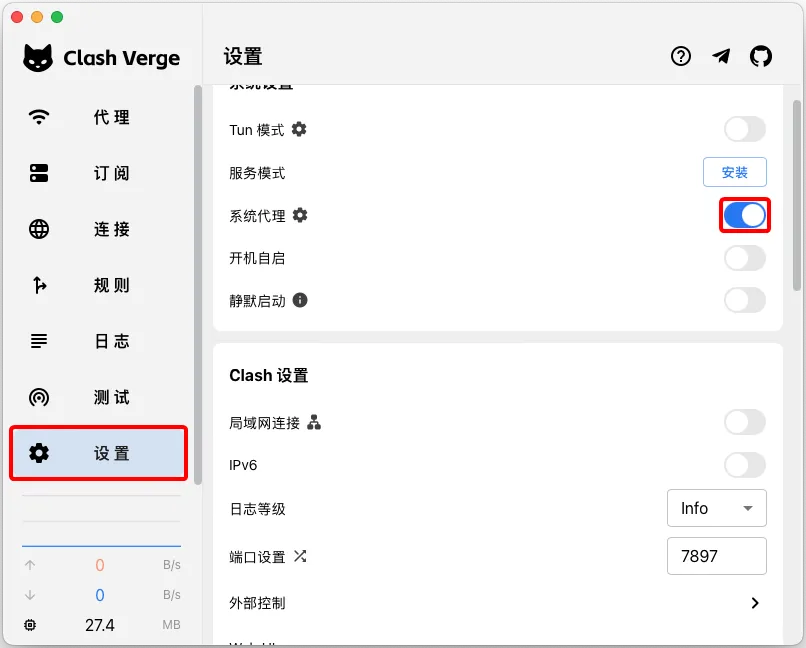Open Connections via the globe icon

point(38,229)
